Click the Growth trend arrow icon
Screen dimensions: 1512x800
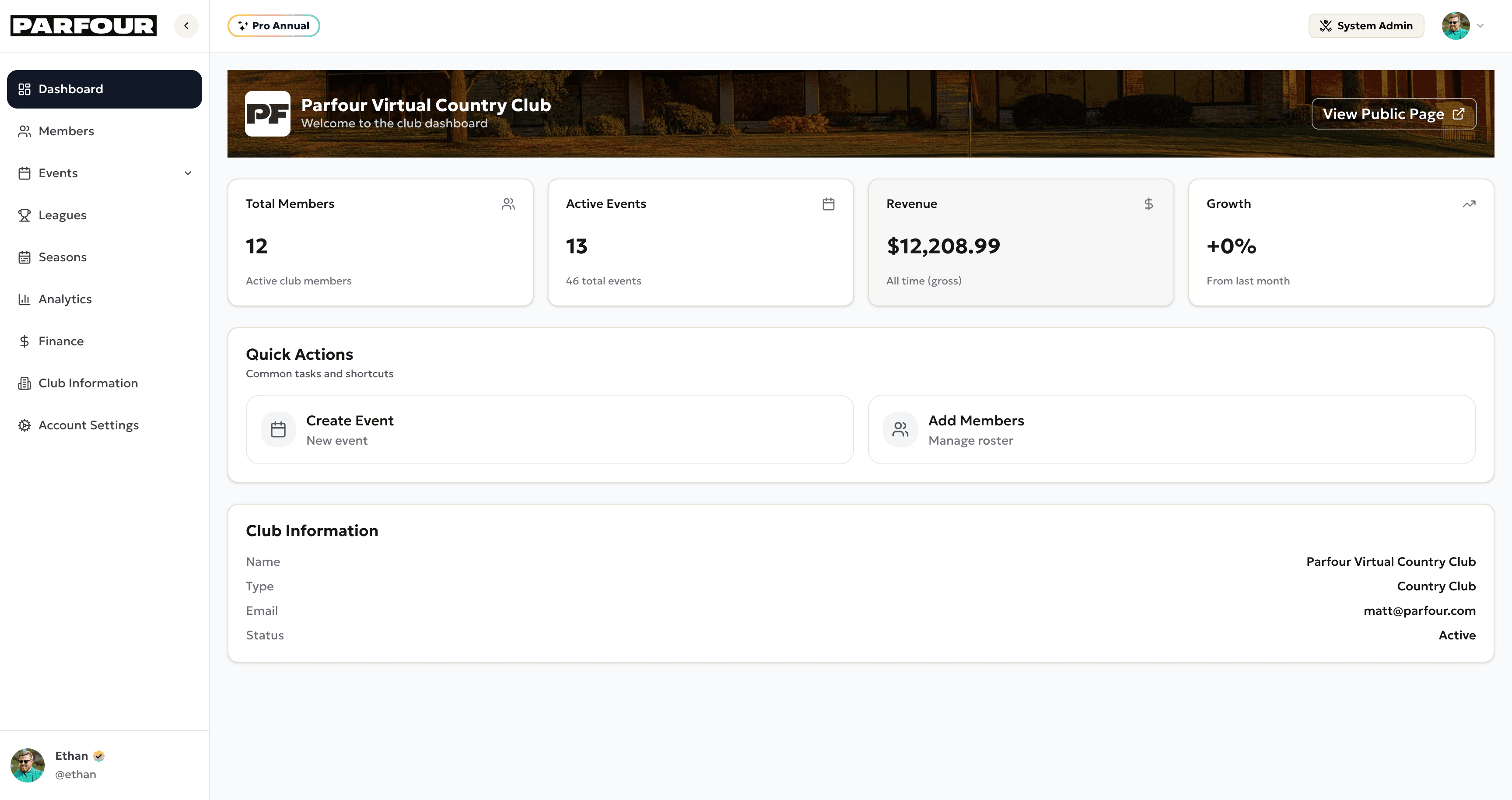(x=1469, y=204)
